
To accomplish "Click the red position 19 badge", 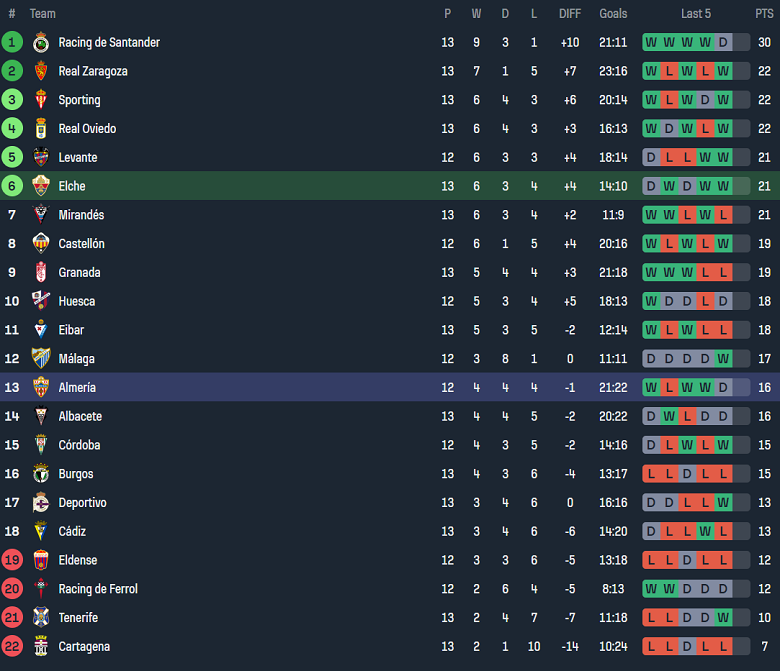I will click(x=12, y=560).
